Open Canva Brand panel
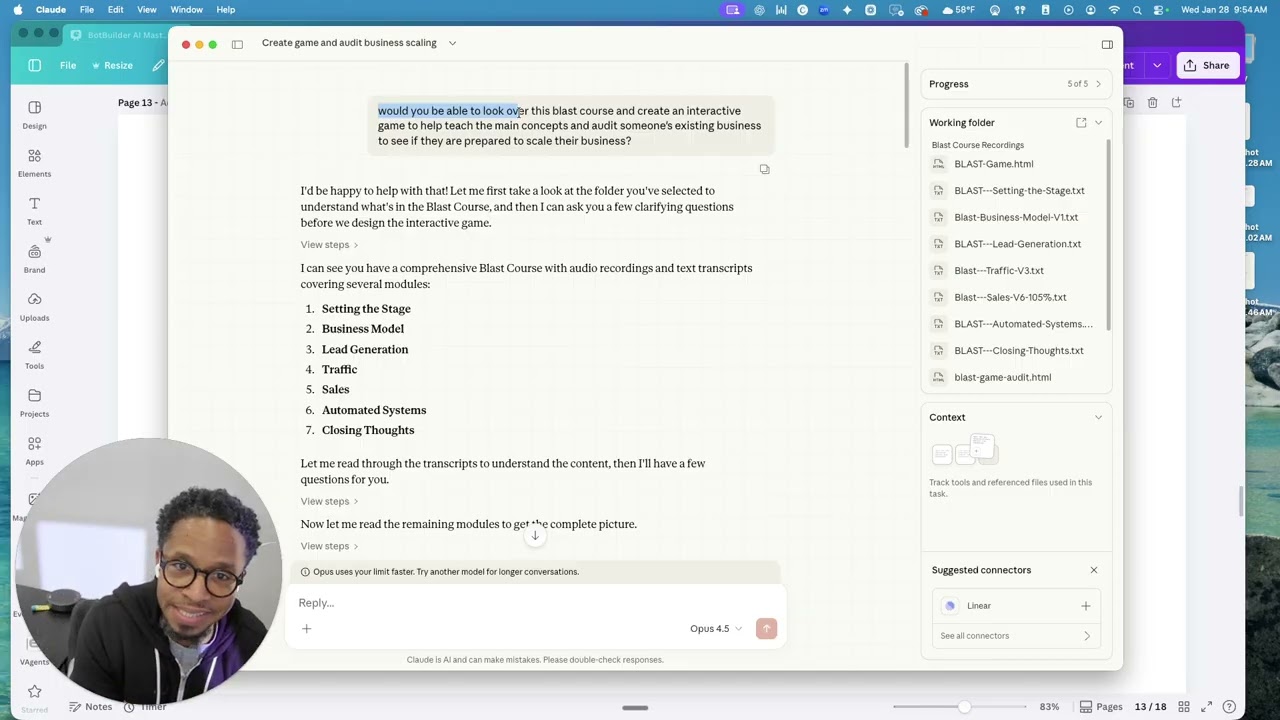Image resolution: width=1280 pixels, height=720 pixels. [34, 258]
